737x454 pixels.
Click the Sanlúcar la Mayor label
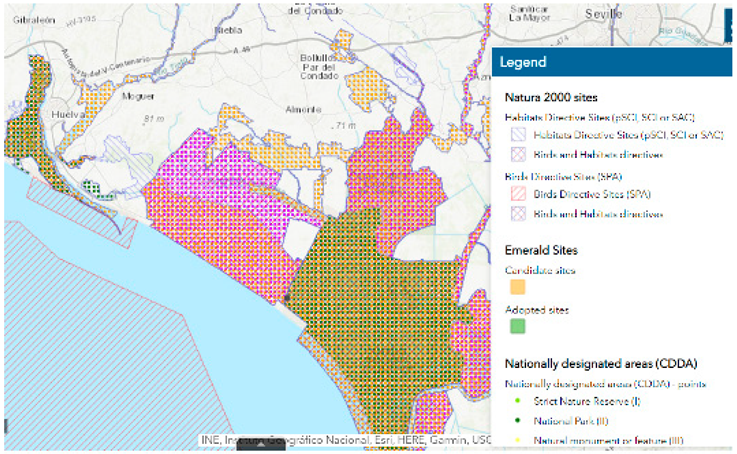tap(530, 14)
